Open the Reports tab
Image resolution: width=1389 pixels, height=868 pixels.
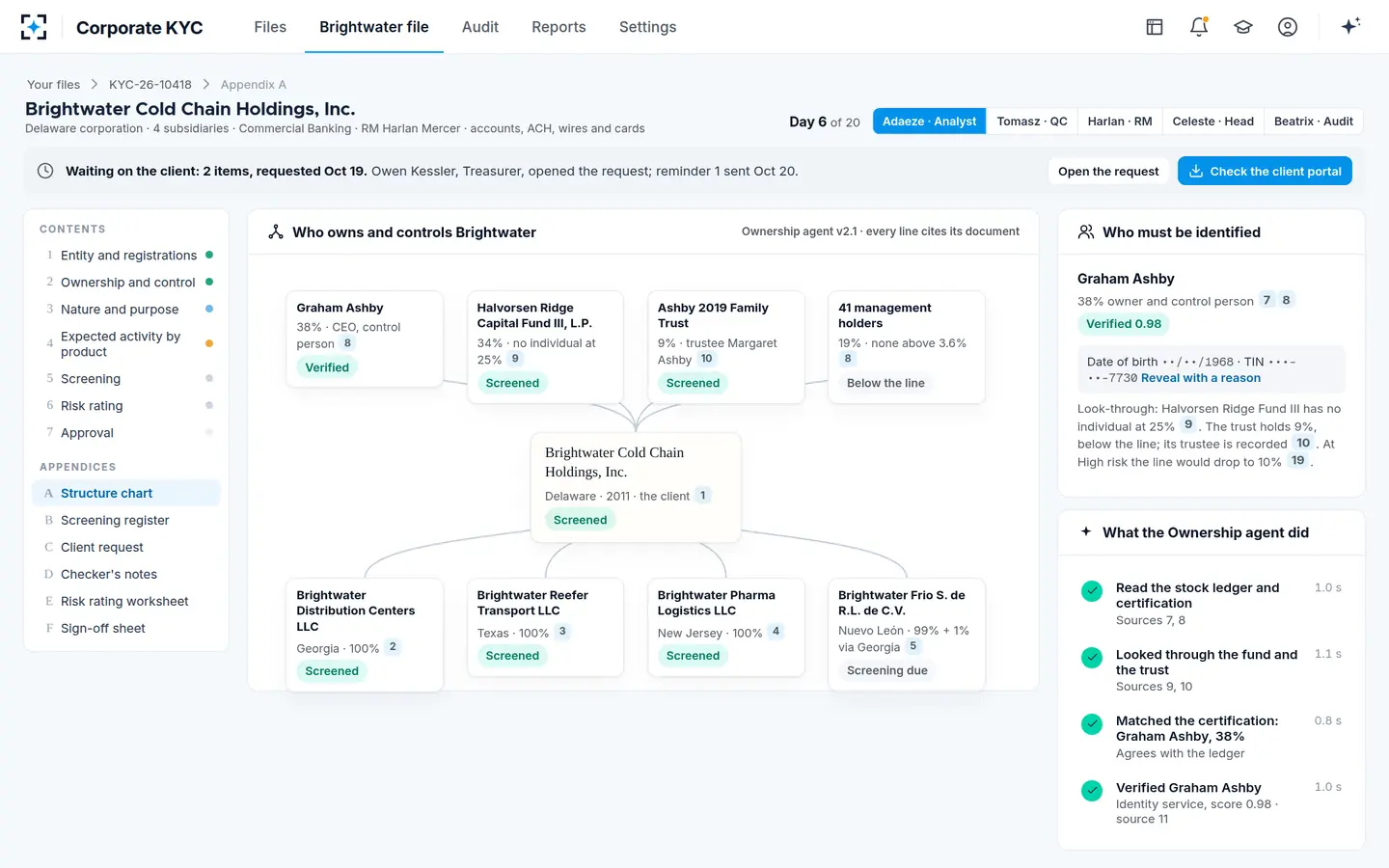558,27
